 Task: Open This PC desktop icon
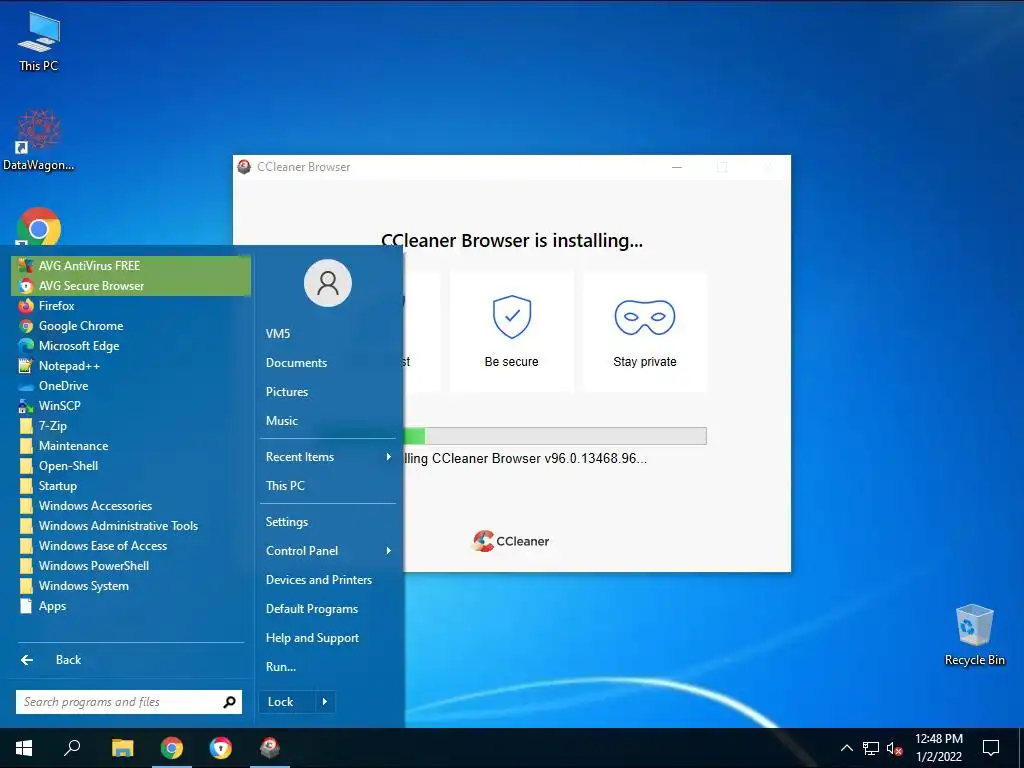pyautogui.click(x=39, y=40)
